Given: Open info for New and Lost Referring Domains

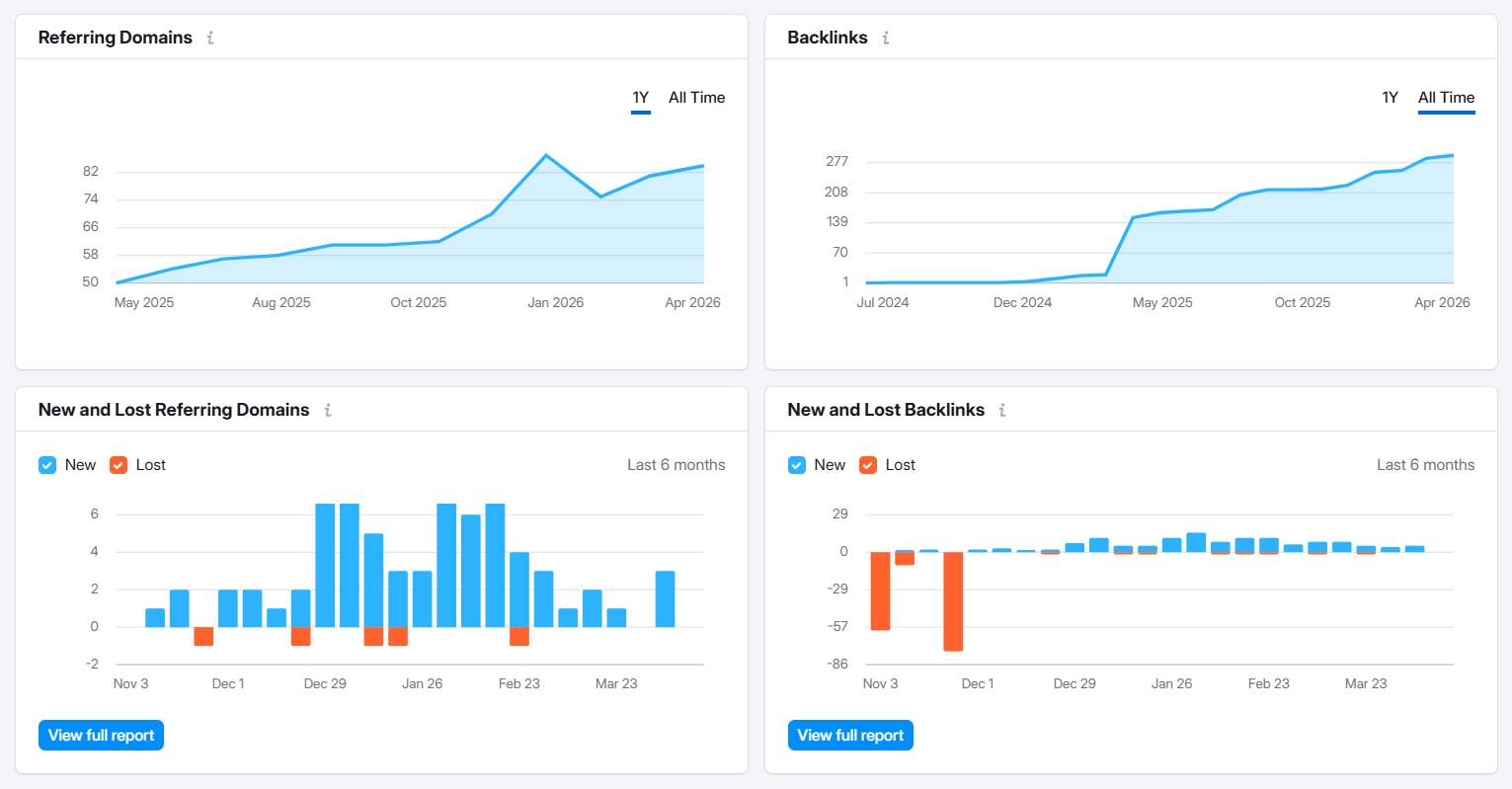Looking at the screenshot, I should (328, 410).
